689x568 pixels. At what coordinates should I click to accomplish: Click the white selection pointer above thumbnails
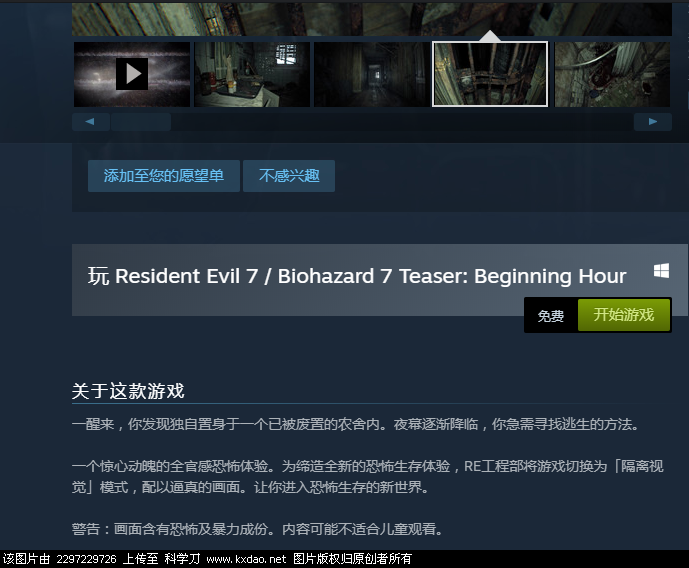coord(490,36)
